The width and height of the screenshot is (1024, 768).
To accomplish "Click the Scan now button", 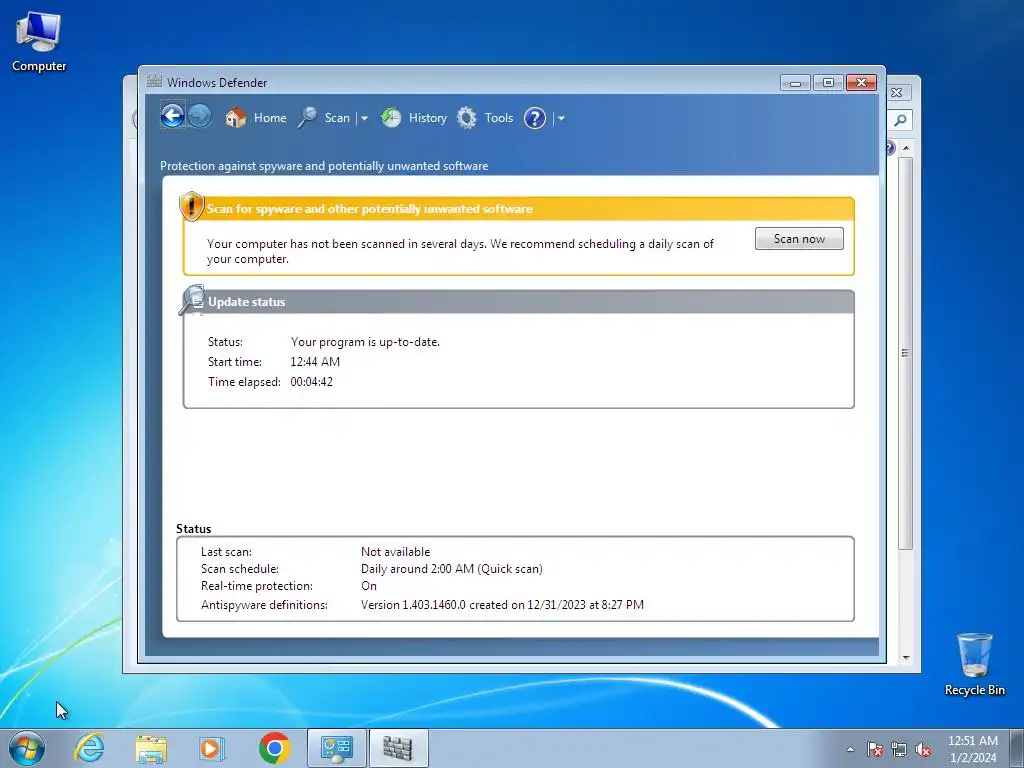I will point(799,238).
